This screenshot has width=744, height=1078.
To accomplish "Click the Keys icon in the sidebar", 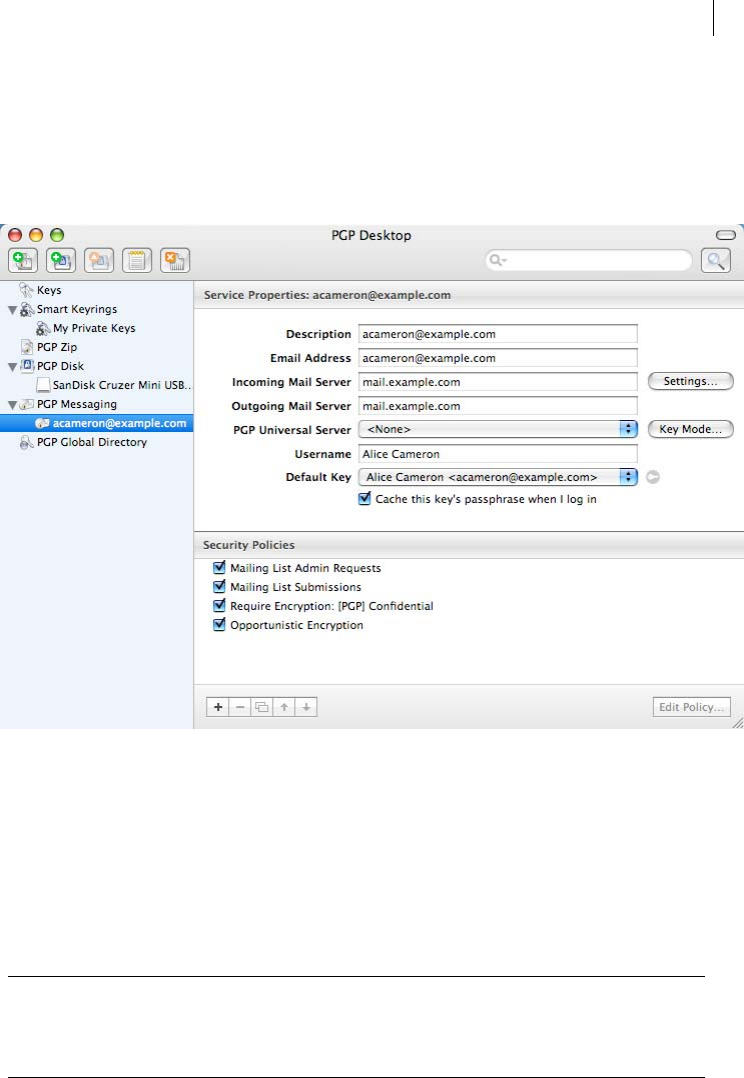I will 26,290.
